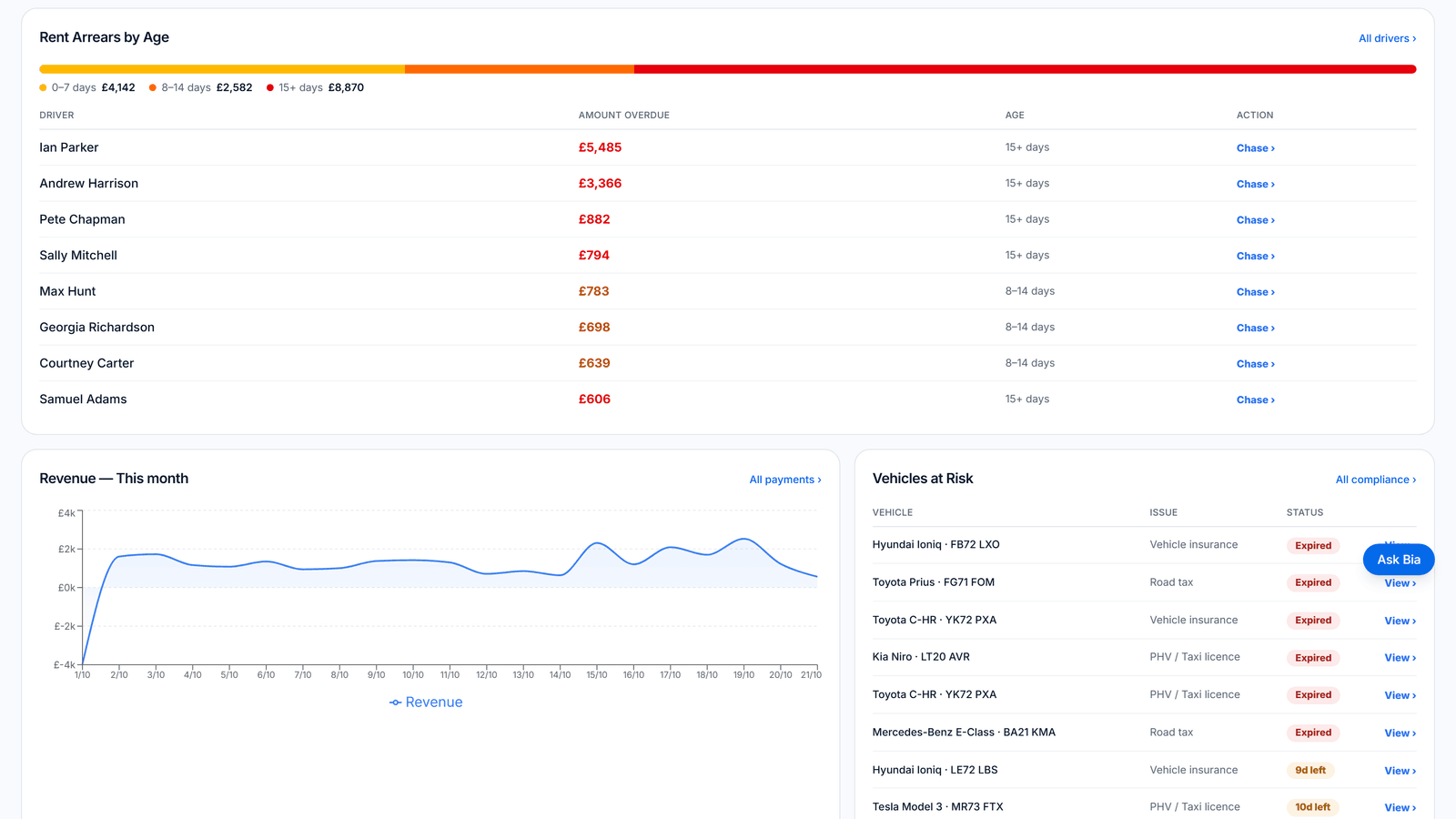Click the £606 overdue amount

click(x=594, y=399)
